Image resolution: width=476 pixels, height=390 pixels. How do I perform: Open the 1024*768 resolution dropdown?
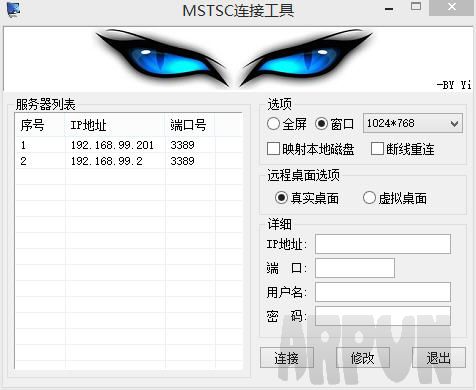tap(413, 124)
